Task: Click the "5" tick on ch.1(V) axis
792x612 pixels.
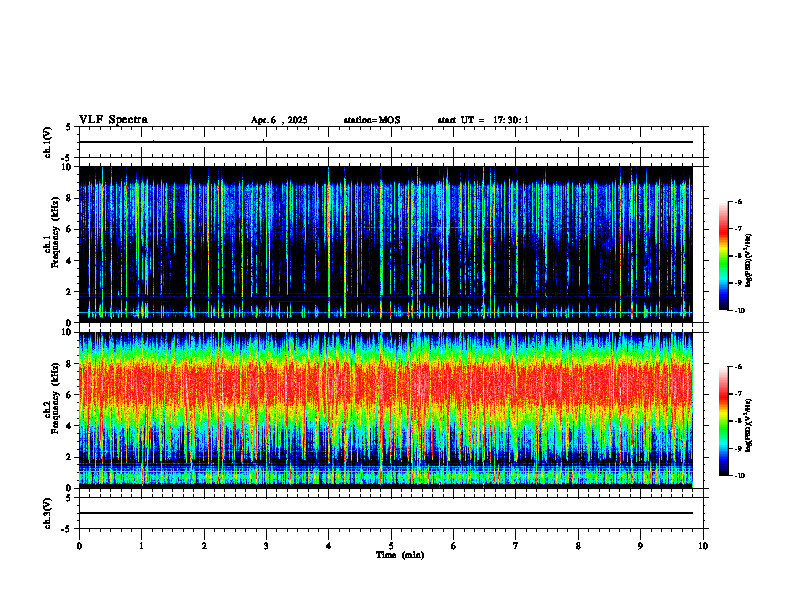Action: [x=69, y=128]
